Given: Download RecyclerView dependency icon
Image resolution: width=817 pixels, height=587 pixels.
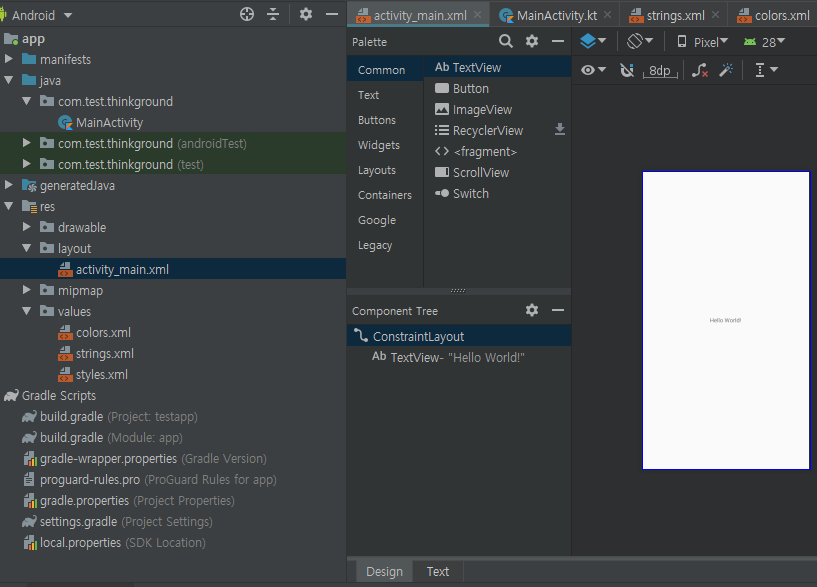Looking at the screenshot, I should pyautogui.click(x=560, y=129).
